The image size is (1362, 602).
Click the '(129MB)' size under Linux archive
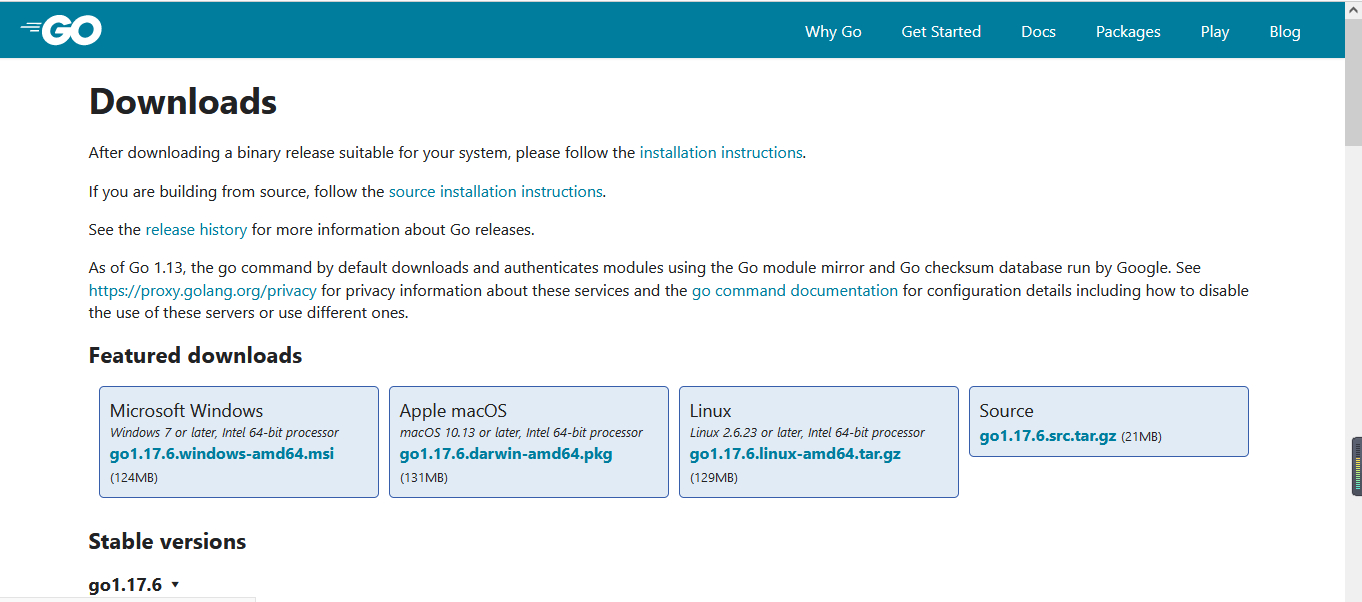click(714, 478)
